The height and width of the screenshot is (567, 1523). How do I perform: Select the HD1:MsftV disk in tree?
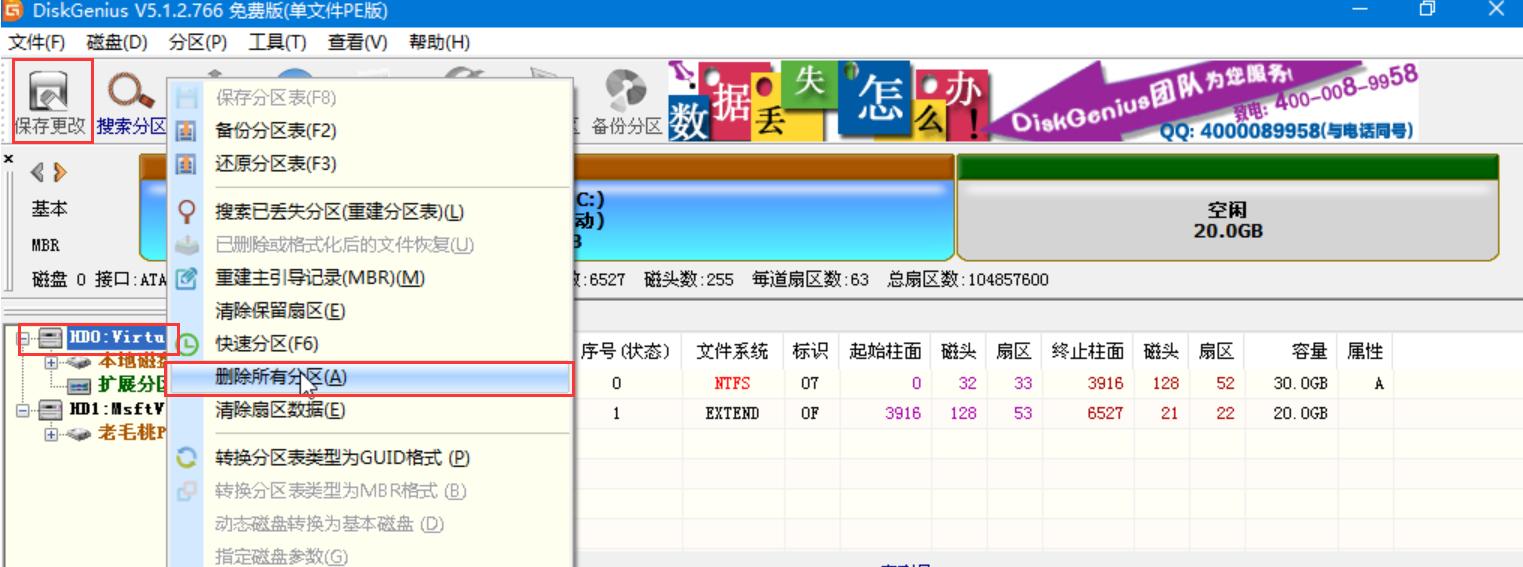(117, 410)
